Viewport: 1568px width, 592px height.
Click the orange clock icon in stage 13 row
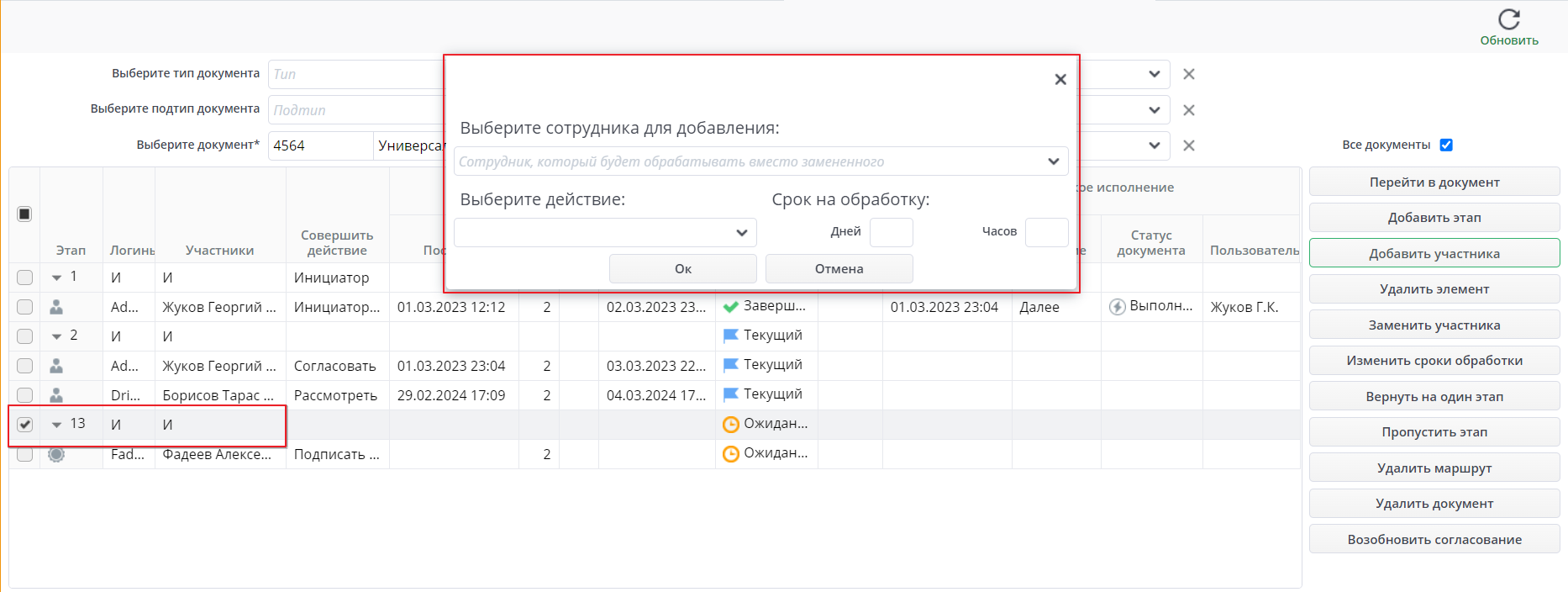coord(730,425)
